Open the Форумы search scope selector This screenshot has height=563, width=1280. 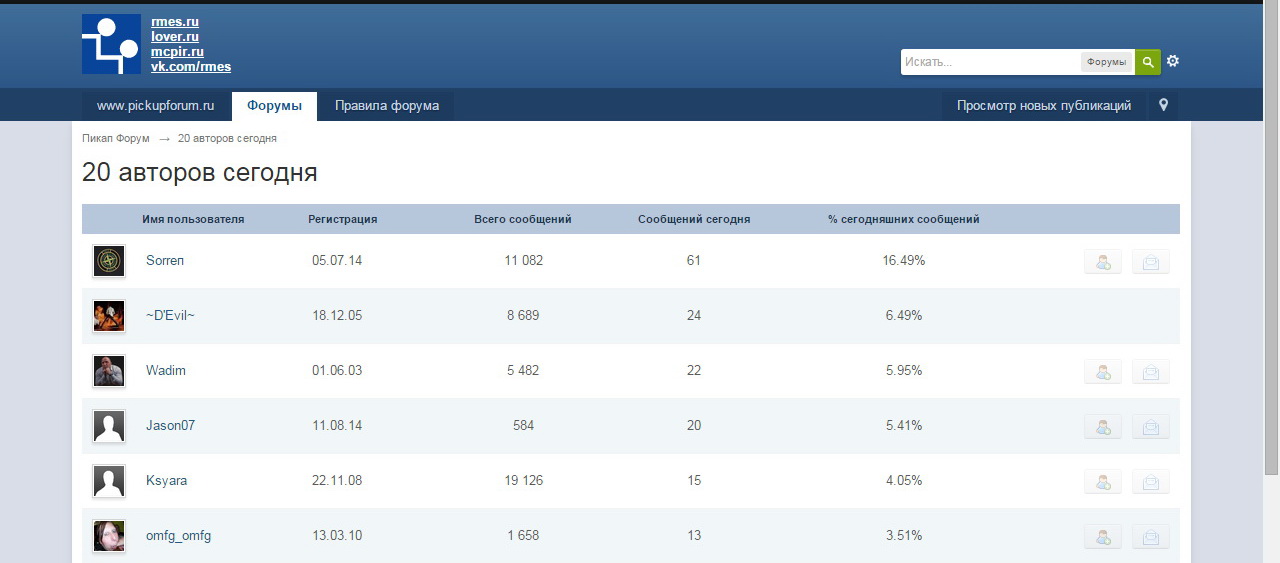pyautogui.click(x=1106, y=62)
